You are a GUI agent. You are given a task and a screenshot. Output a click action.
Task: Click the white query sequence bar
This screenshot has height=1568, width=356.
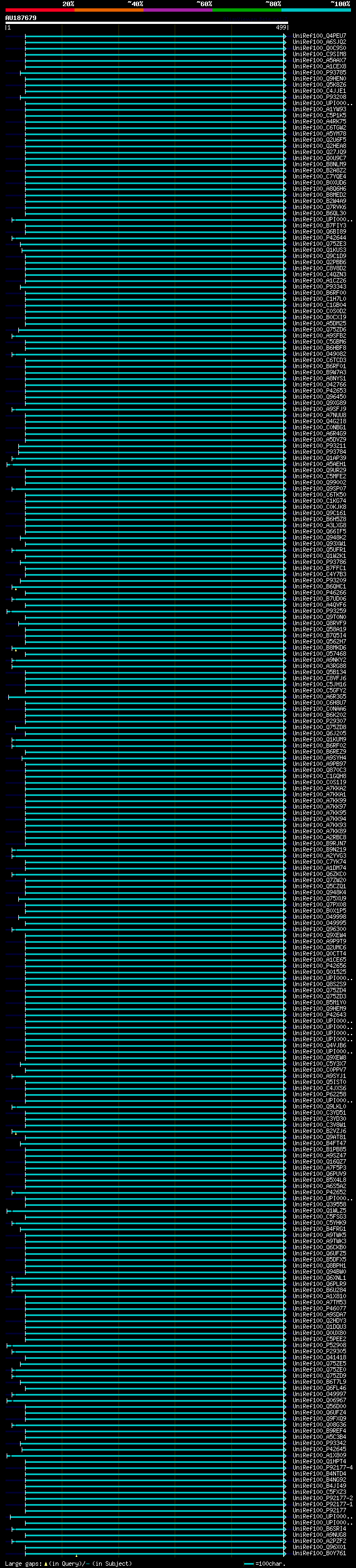pos(146,22)
